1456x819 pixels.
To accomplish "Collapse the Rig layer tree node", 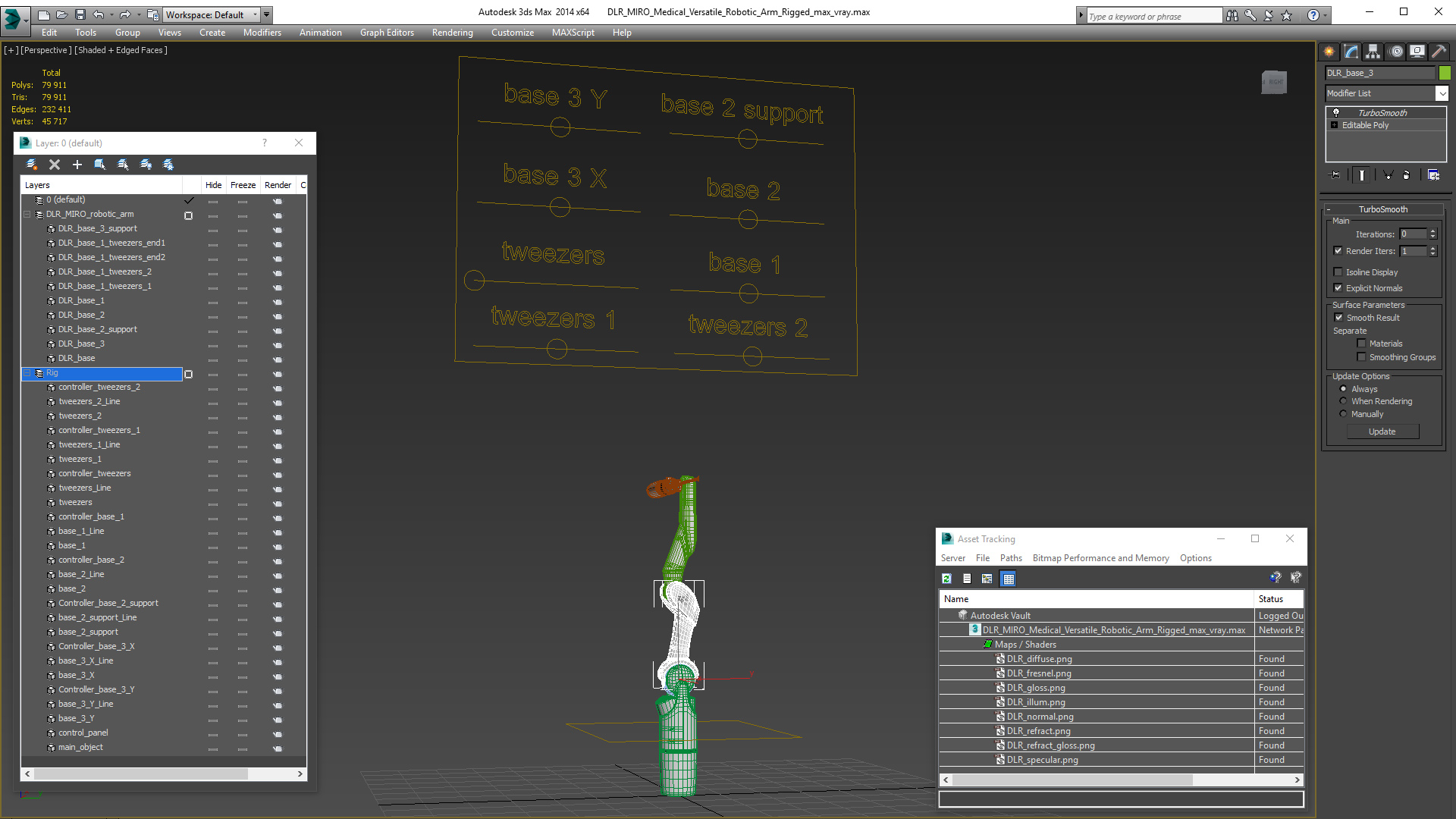I will pyautogui.click(x=27, y=373).
